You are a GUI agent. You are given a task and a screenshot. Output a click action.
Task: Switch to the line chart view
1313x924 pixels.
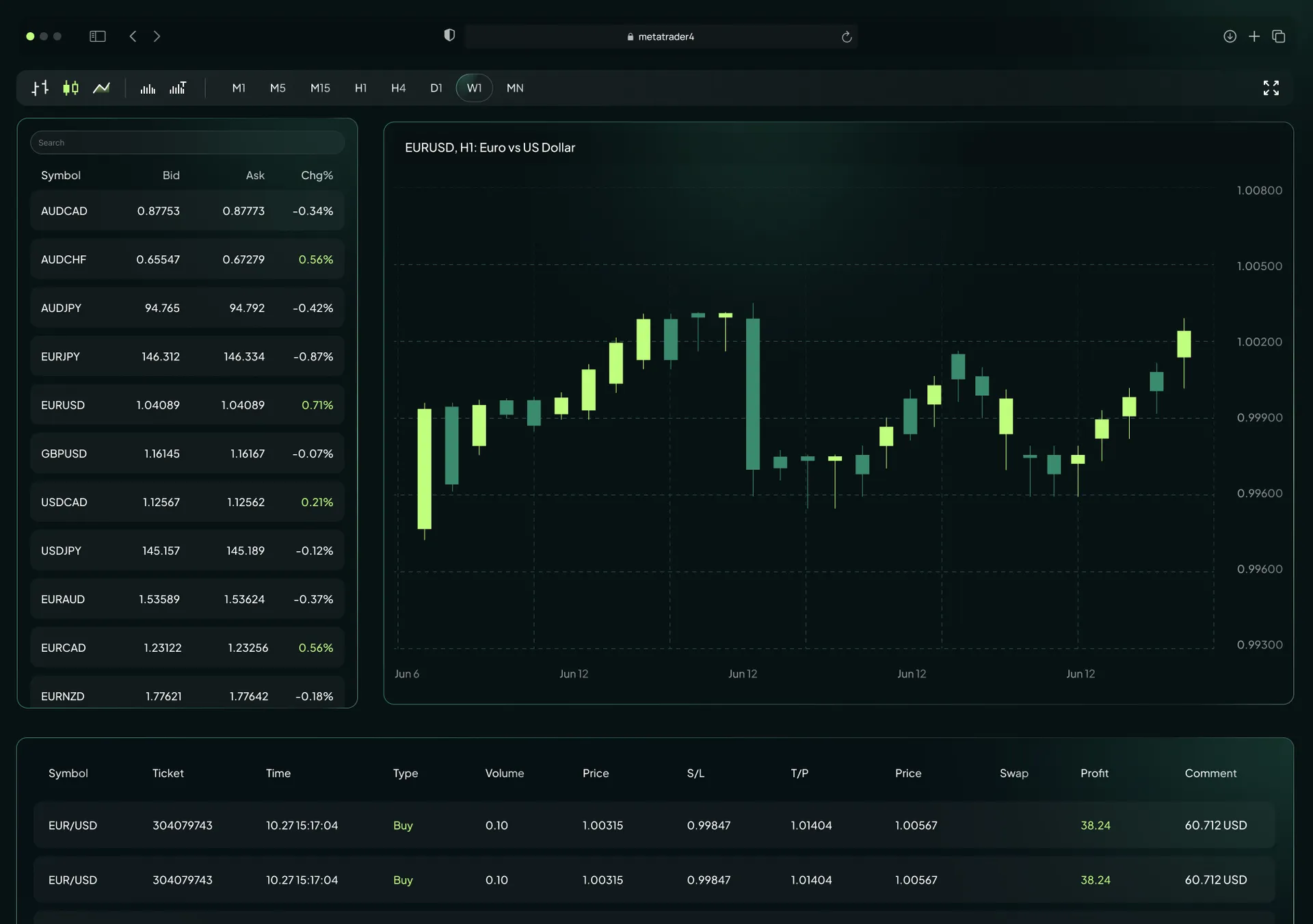(x=101, y=88)
